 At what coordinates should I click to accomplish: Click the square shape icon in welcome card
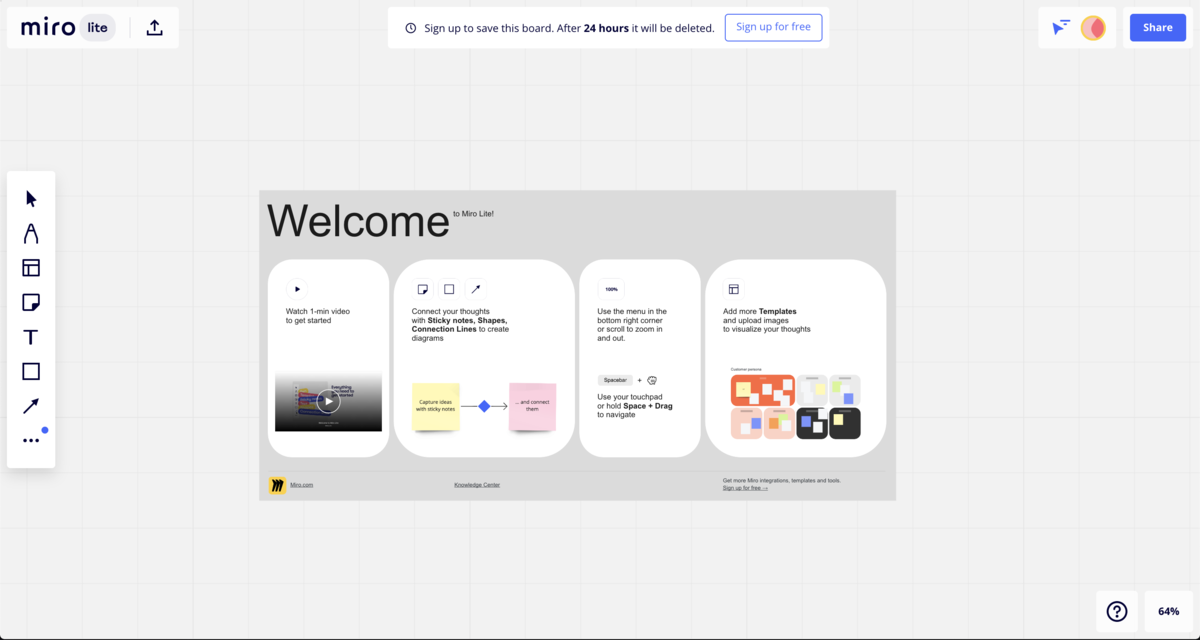[449, 289]
